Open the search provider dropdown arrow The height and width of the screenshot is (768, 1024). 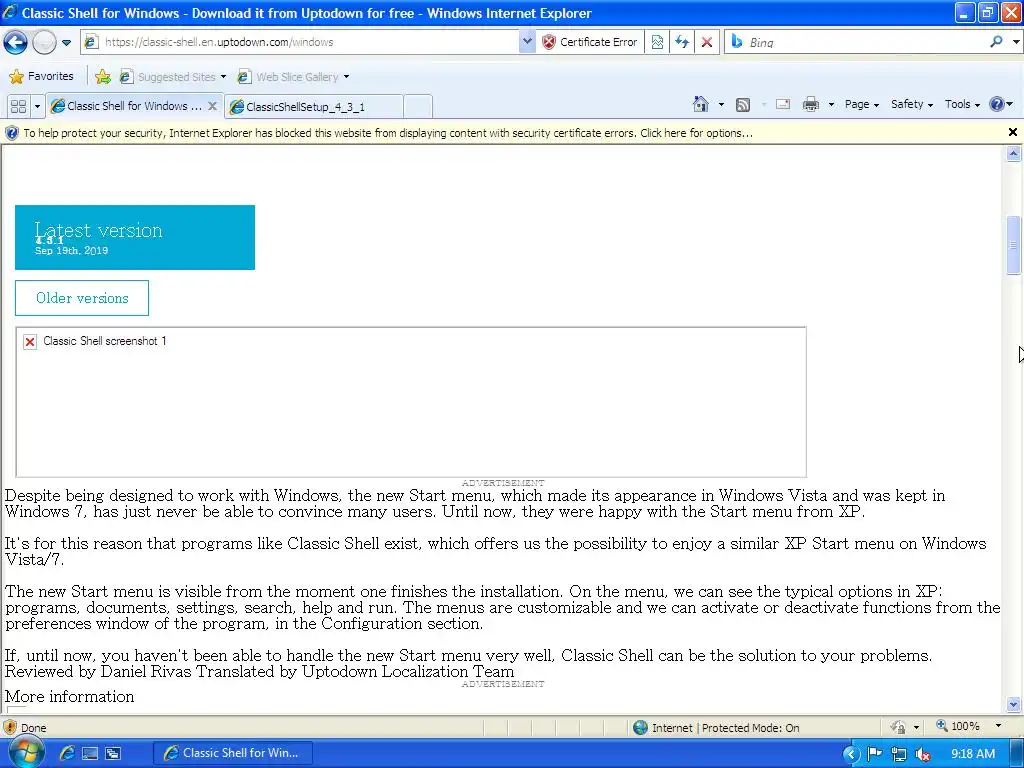(1016, 42)
